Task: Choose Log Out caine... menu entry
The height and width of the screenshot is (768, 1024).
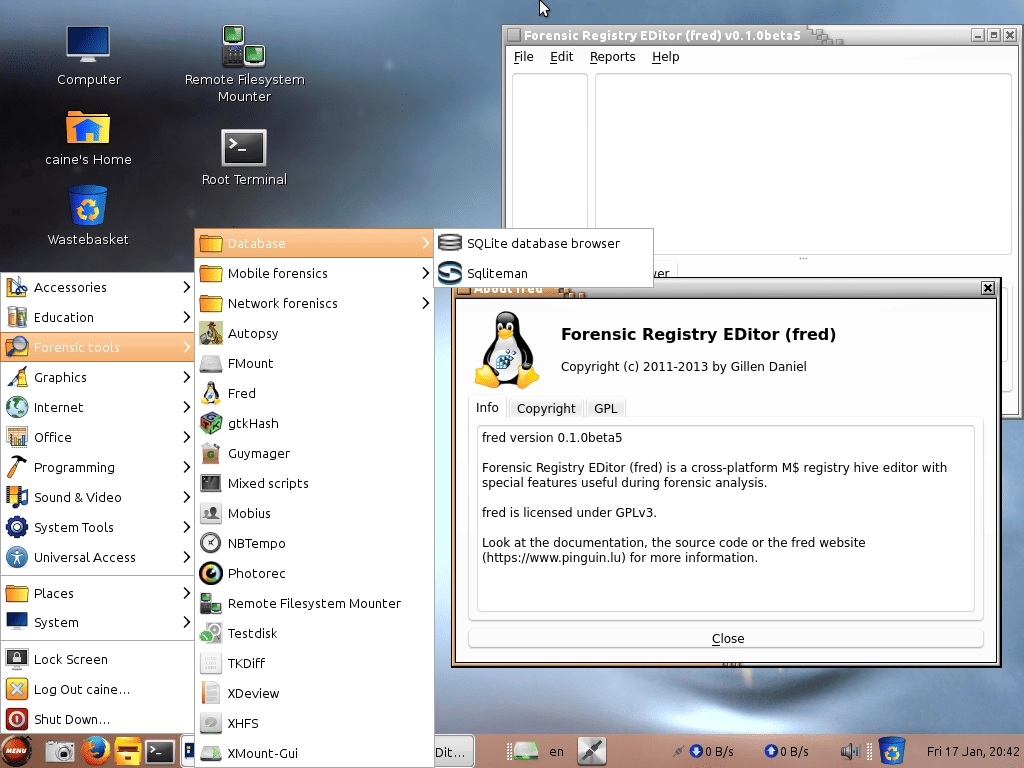Action: pyautogui.click(x=98, y=690)
